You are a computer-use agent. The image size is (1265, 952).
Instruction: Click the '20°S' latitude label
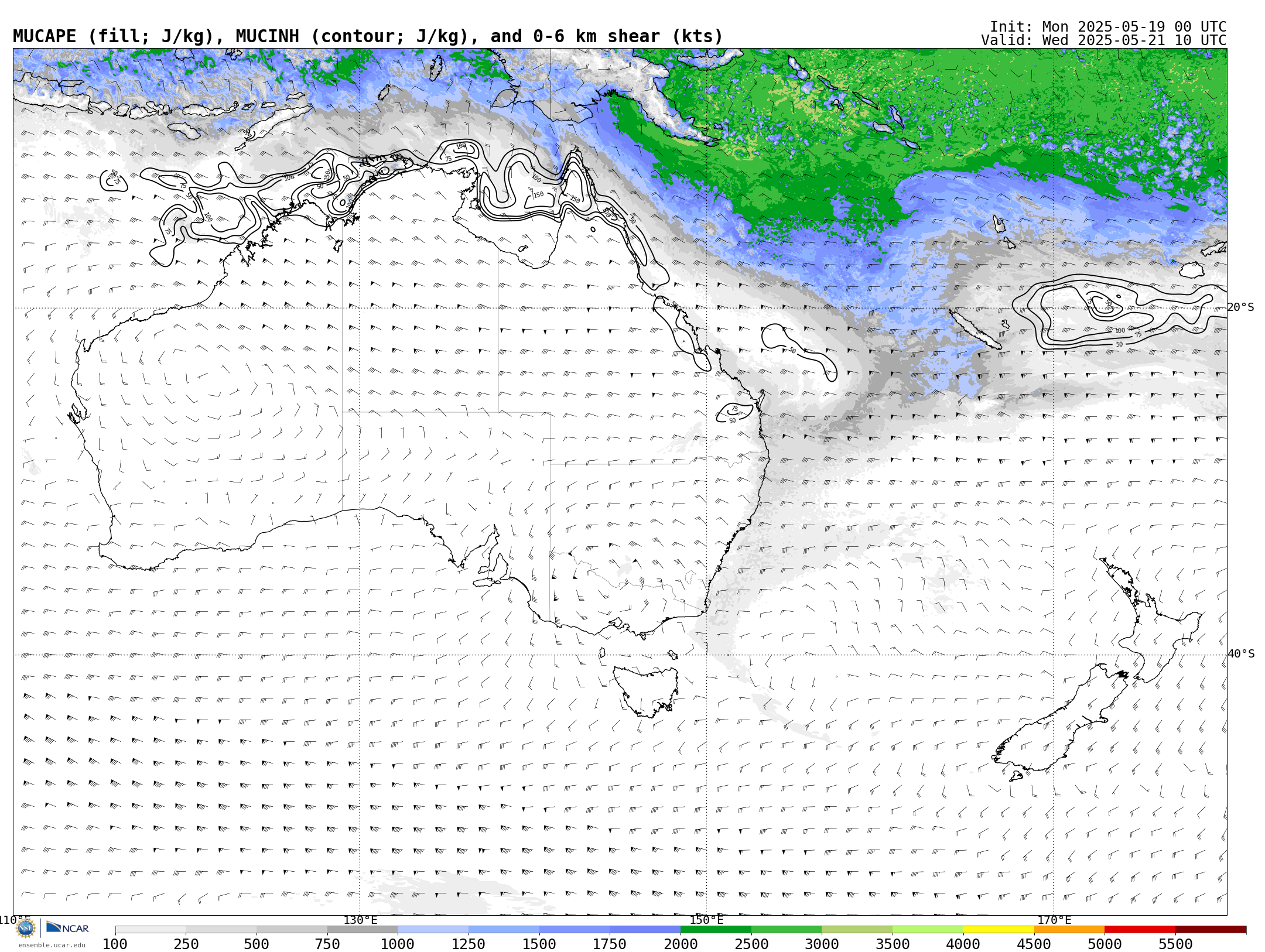click(1241, 307)
